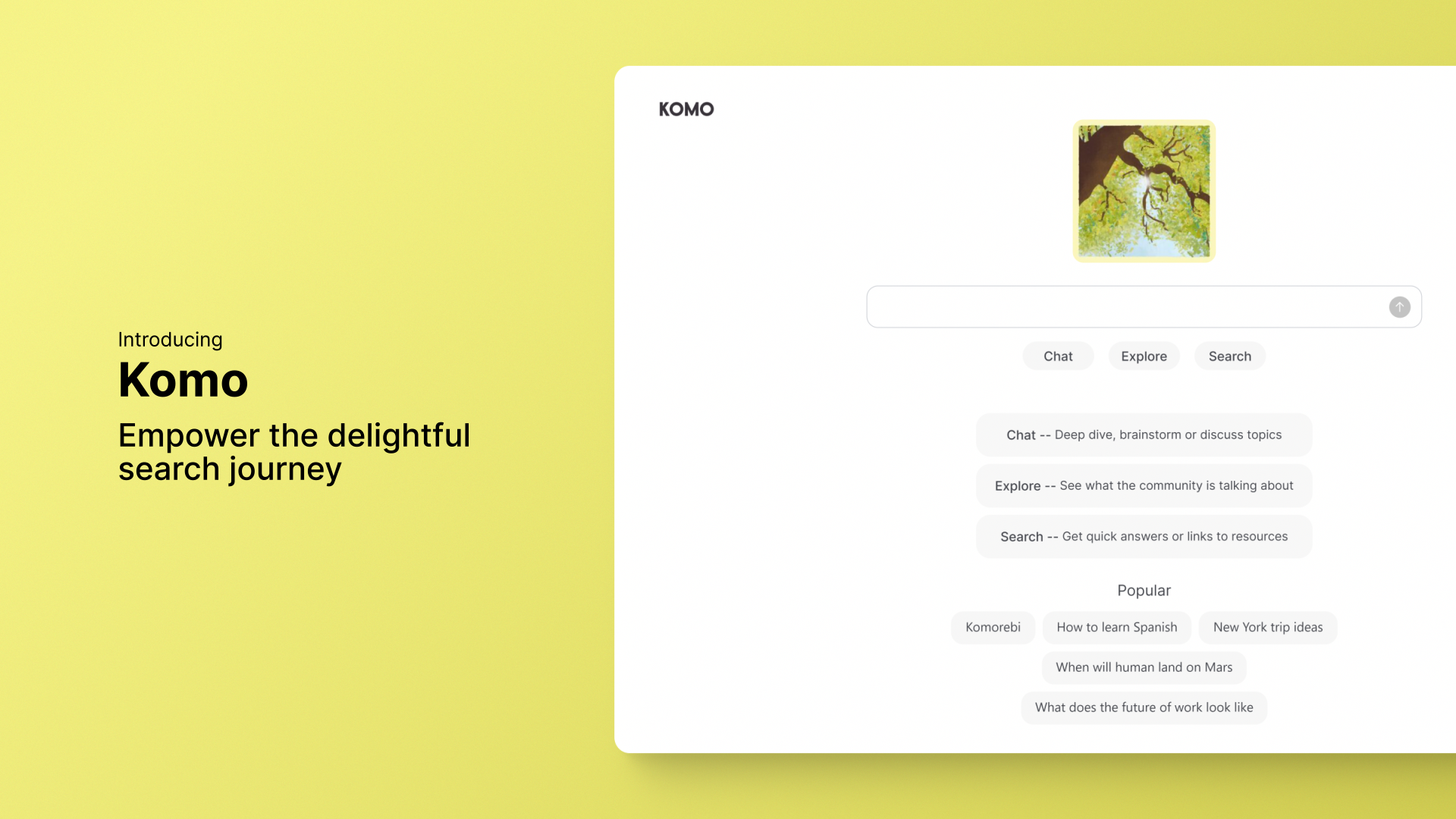Select the Chat mode icon
The width and height of the screenshot is (1456, 819).
click(1058, 356)
